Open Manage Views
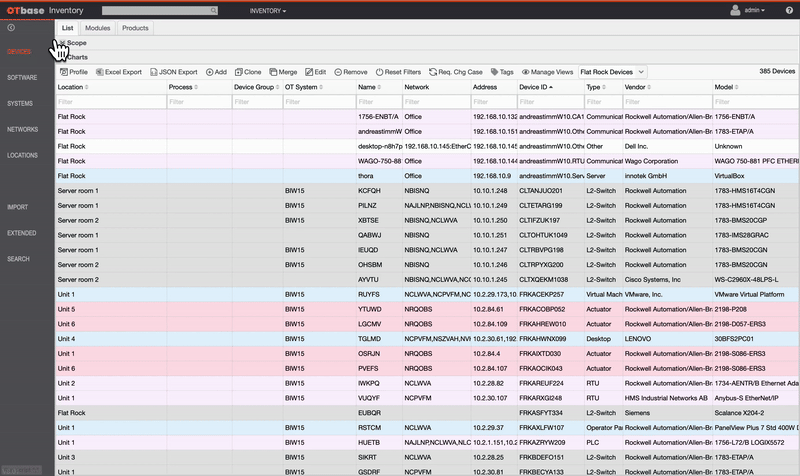 [547, 72]
